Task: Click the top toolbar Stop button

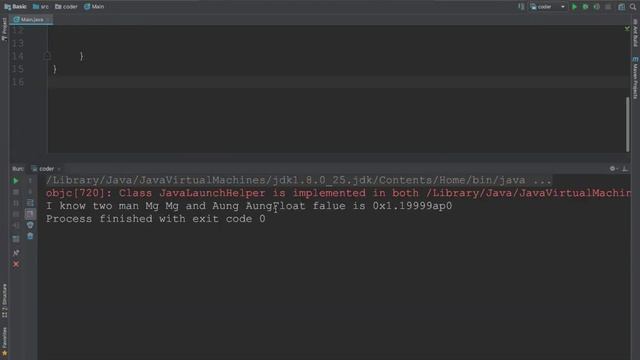Action: point(608,7)
